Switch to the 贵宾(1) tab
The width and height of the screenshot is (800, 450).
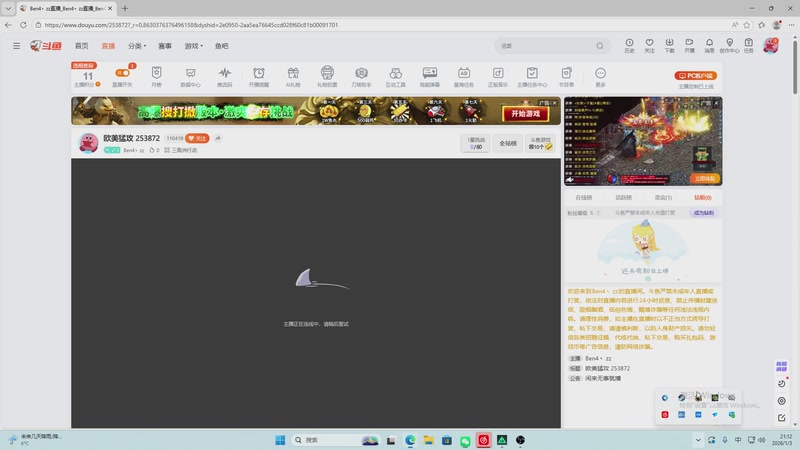663,197
